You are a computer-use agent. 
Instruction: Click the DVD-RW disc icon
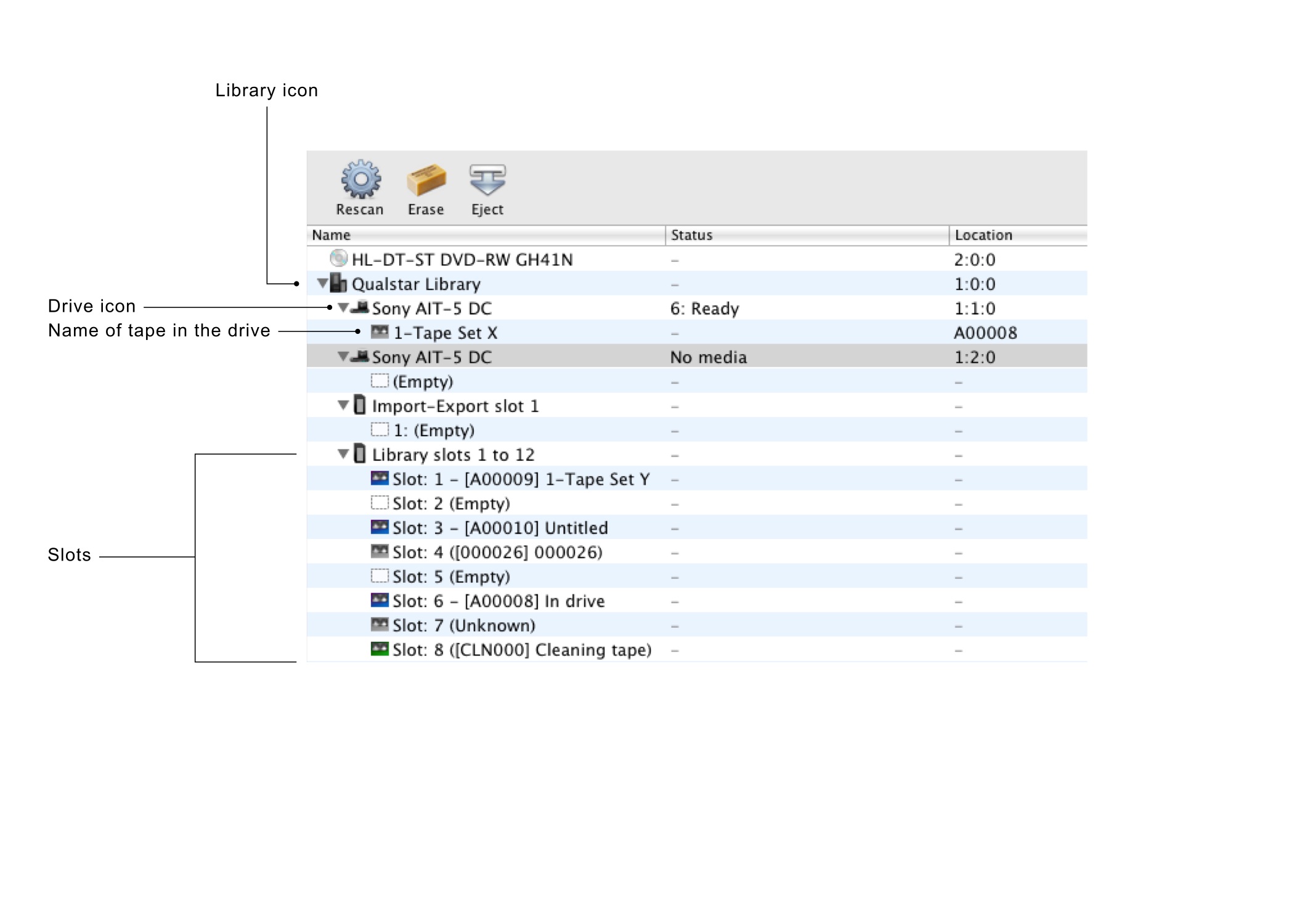[x=338, y=258]
